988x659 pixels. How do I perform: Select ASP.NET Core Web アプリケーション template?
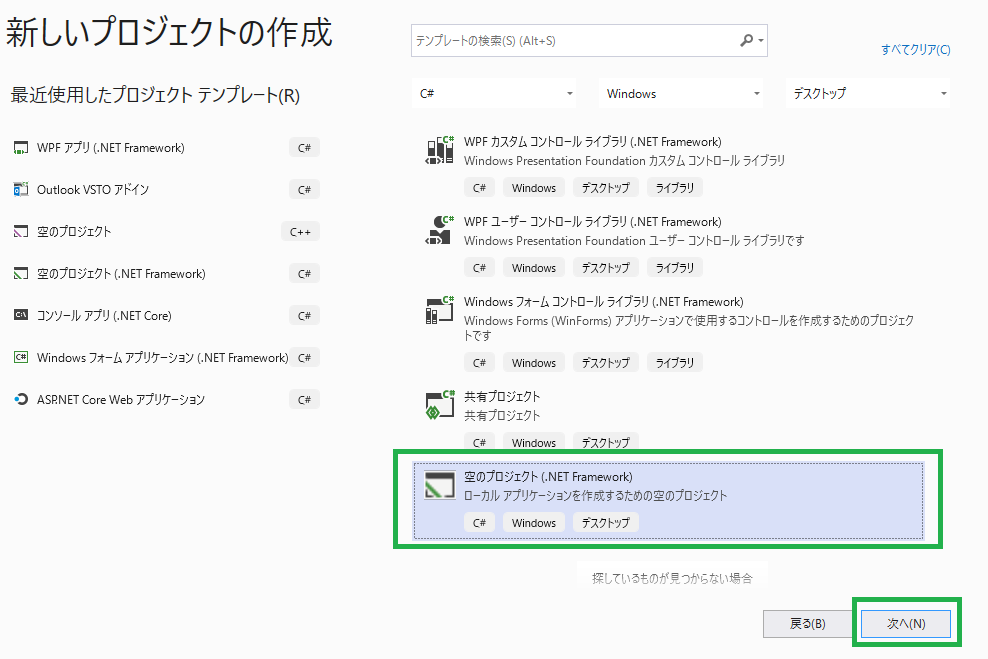tap(121, 399)
